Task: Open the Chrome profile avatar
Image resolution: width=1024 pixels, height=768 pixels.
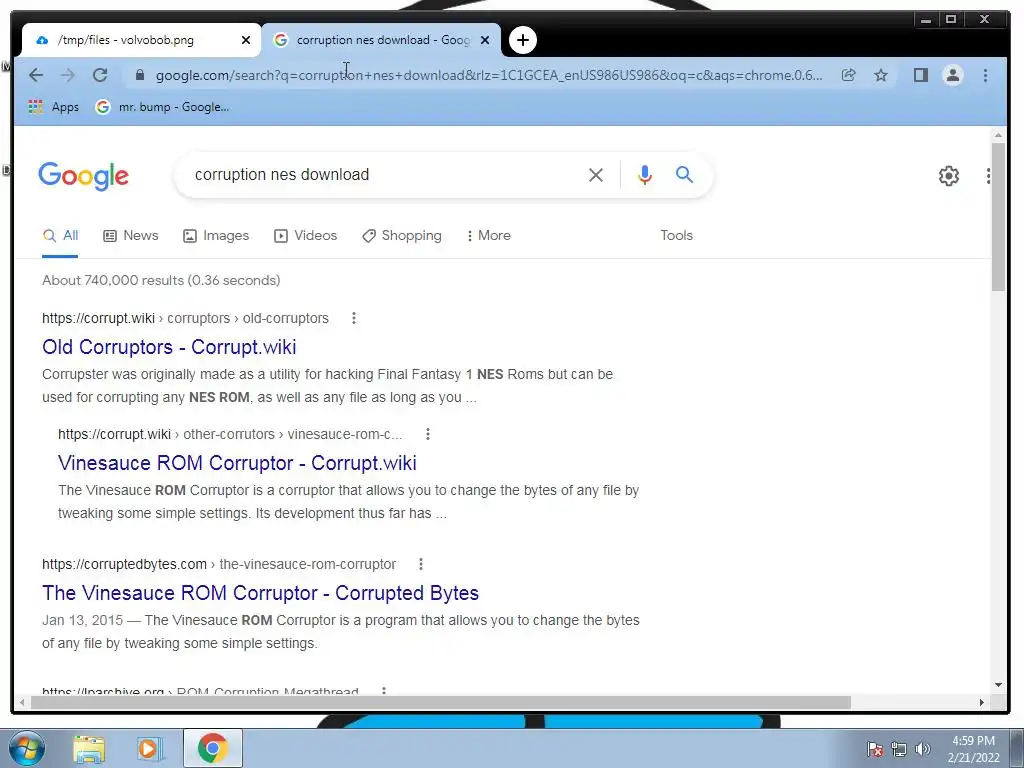Action: 953,75
